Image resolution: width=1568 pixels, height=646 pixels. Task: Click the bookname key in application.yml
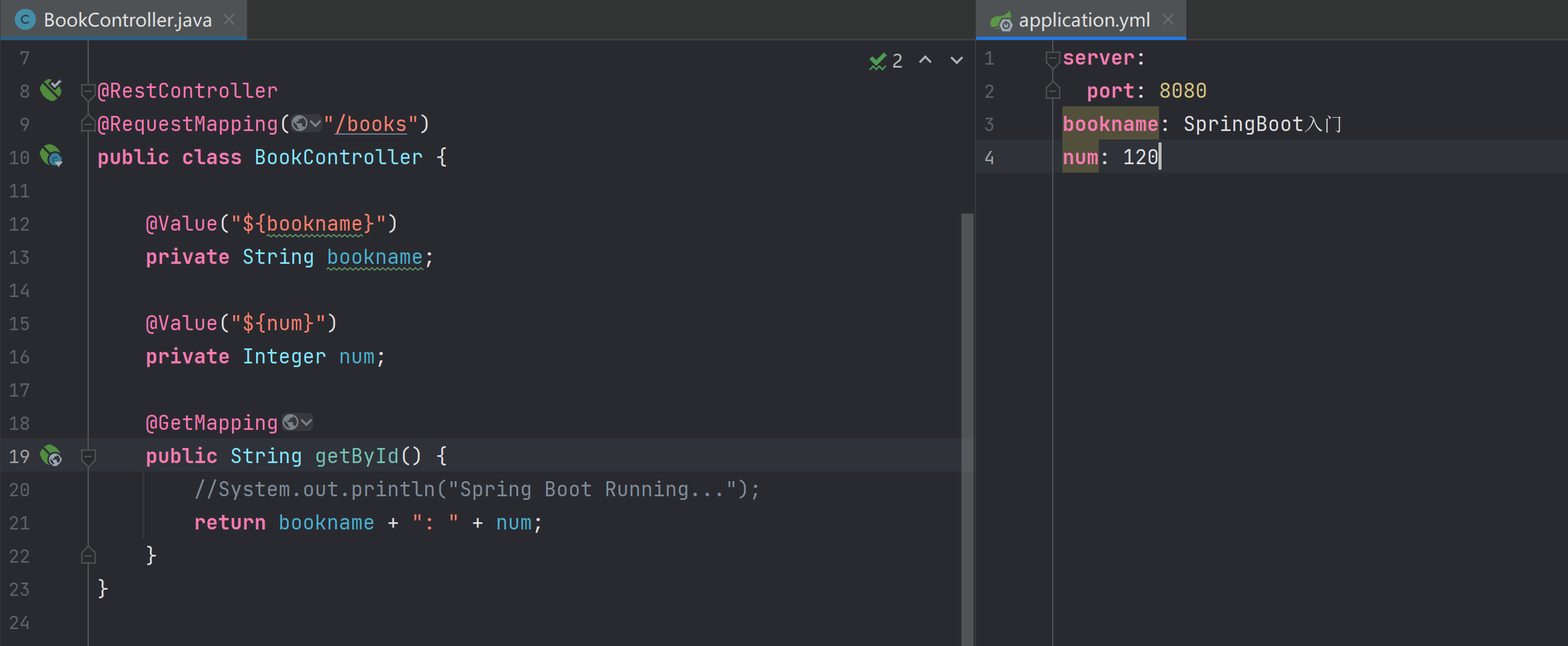(x=1110, y=124)
